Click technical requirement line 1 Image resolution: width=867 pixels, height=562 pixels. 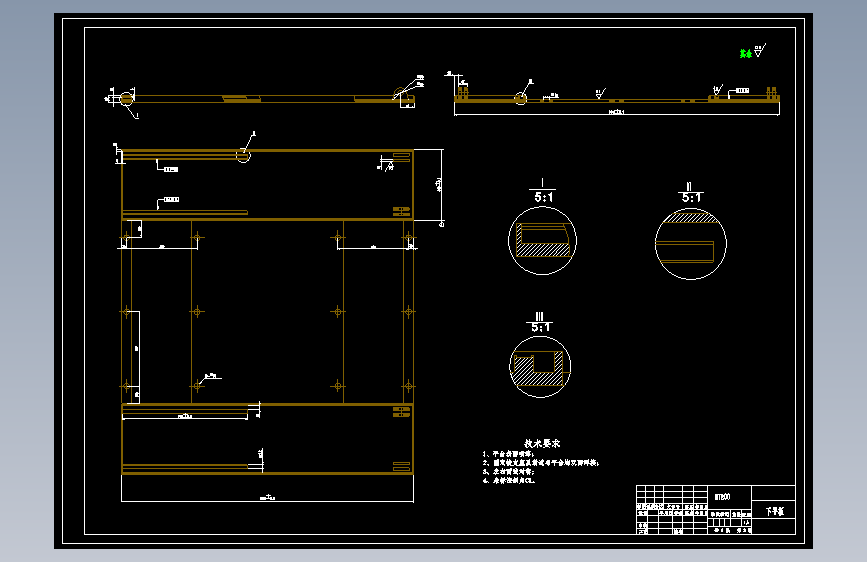(x=508, y=454)
